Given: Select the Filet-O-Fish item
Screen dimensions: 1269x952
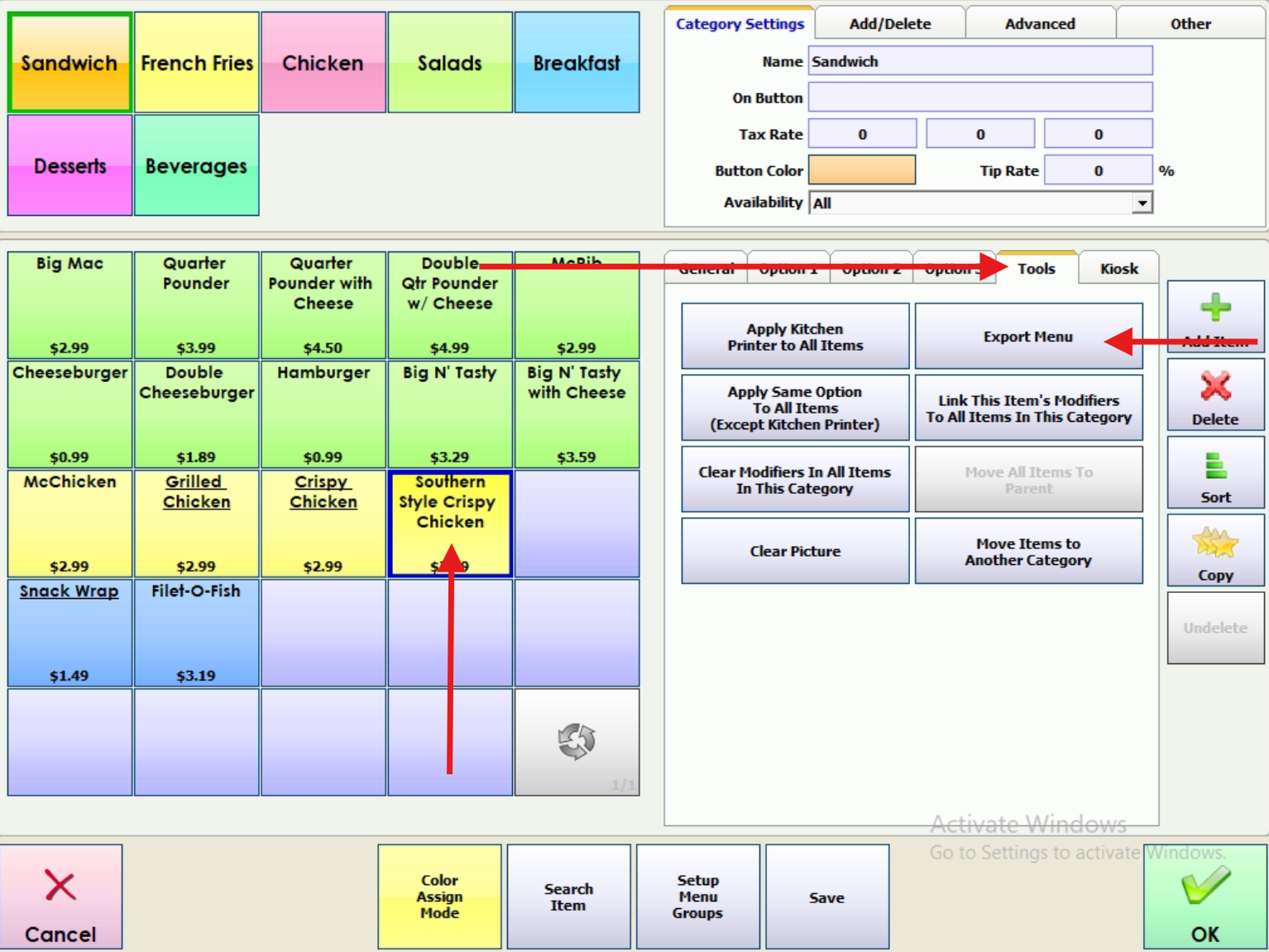Looking at the screenshot, I should click(197, 633).
